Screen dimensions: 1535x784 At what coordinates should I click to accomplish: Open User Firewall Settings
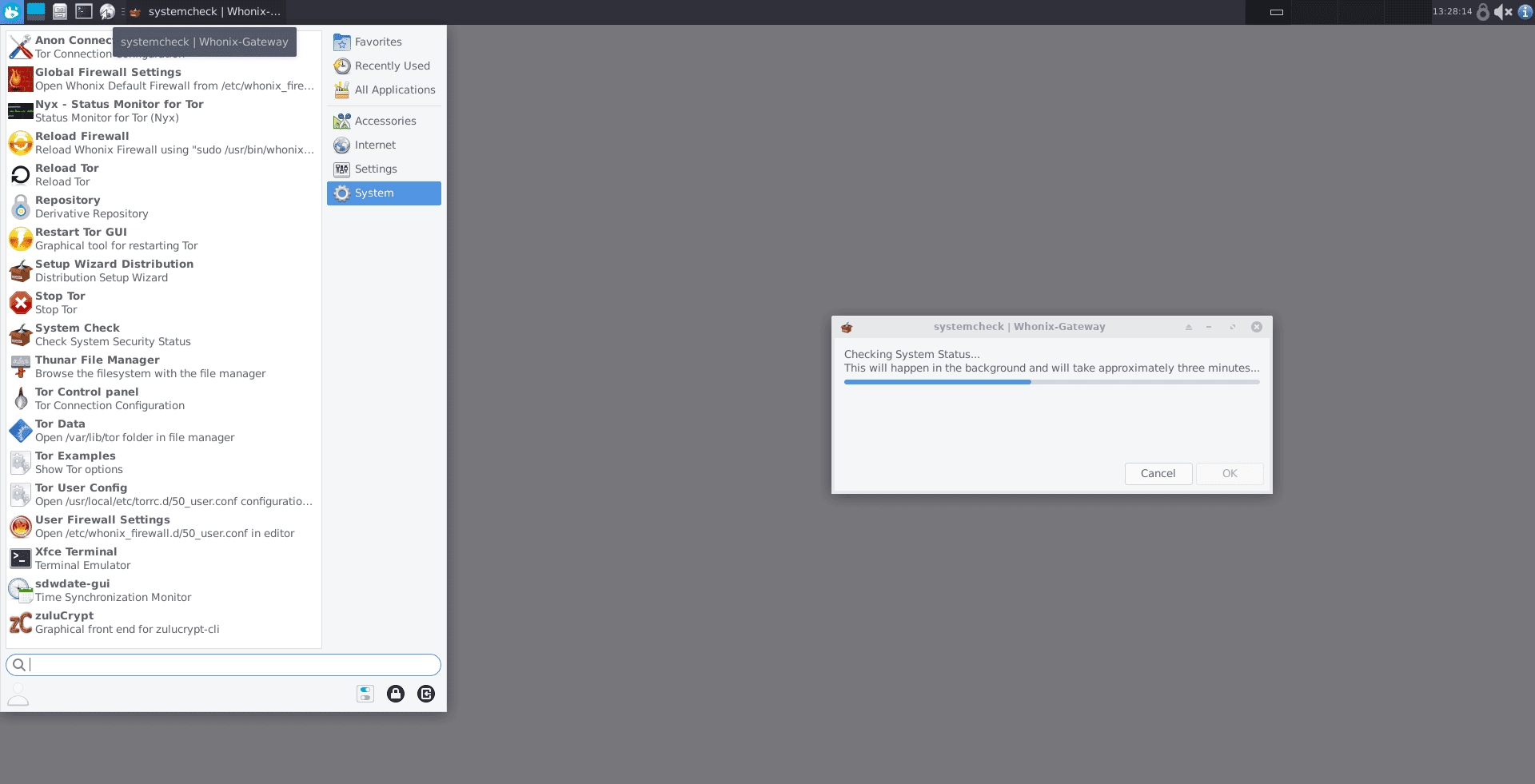point(163,527)
